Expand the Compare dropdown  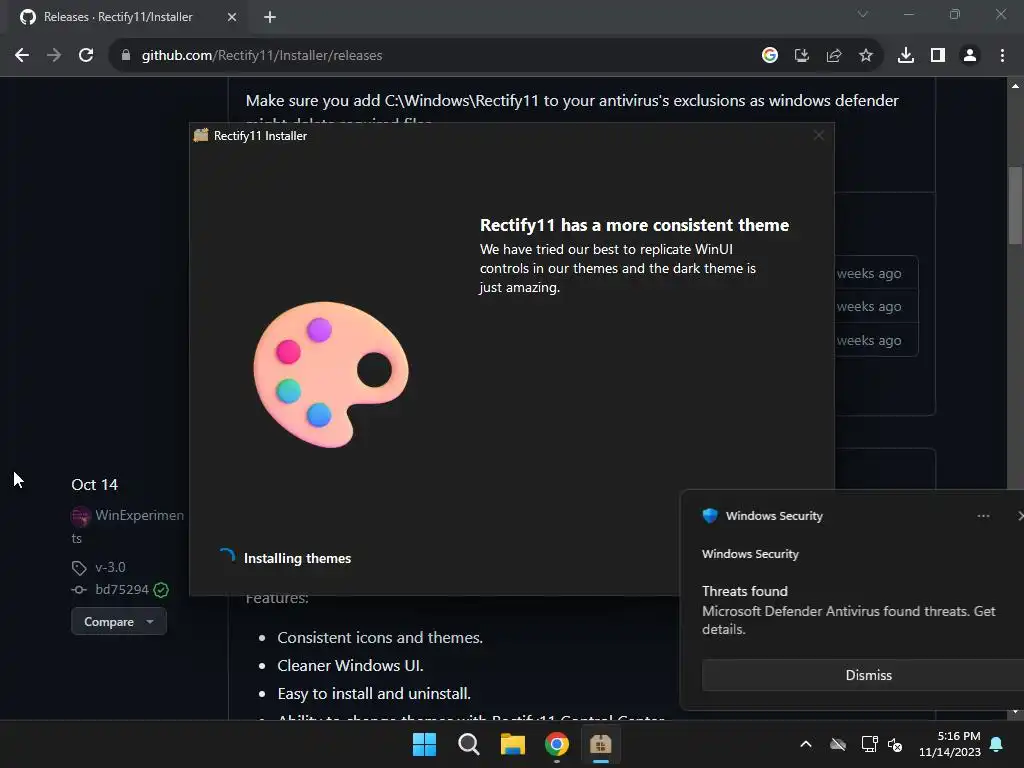119,622
